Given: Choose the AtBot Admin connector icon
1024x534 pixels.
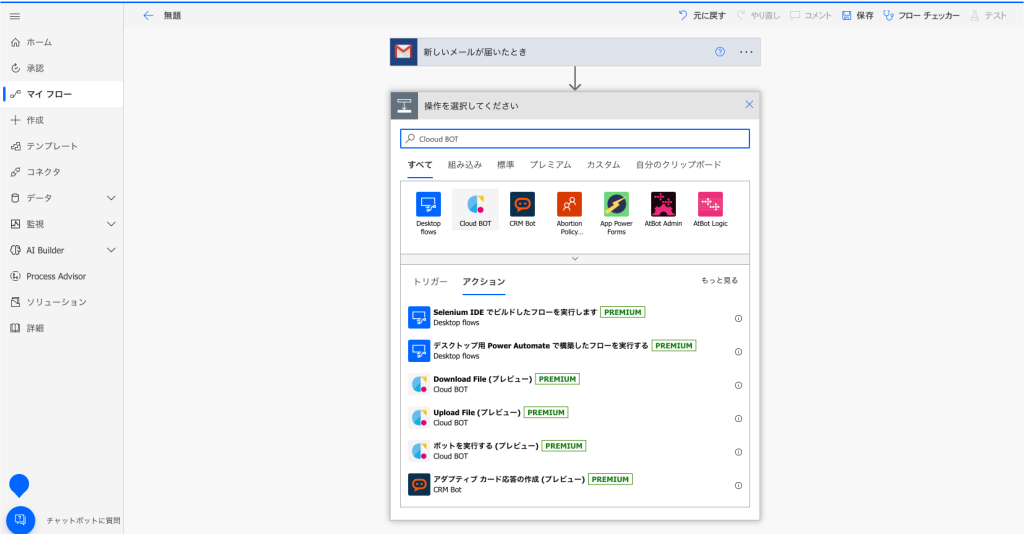Looking at the screenshot, I should click(664, 204).
